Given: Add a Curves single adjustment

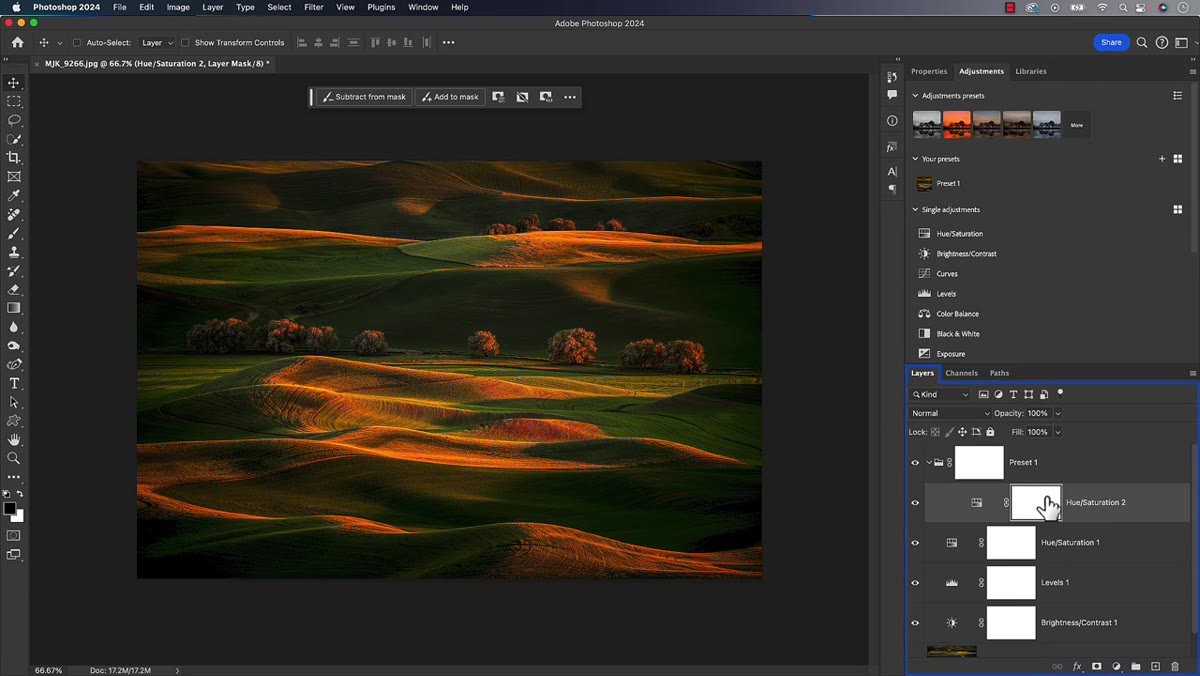Looking at the screenshot, I should 947,274.
